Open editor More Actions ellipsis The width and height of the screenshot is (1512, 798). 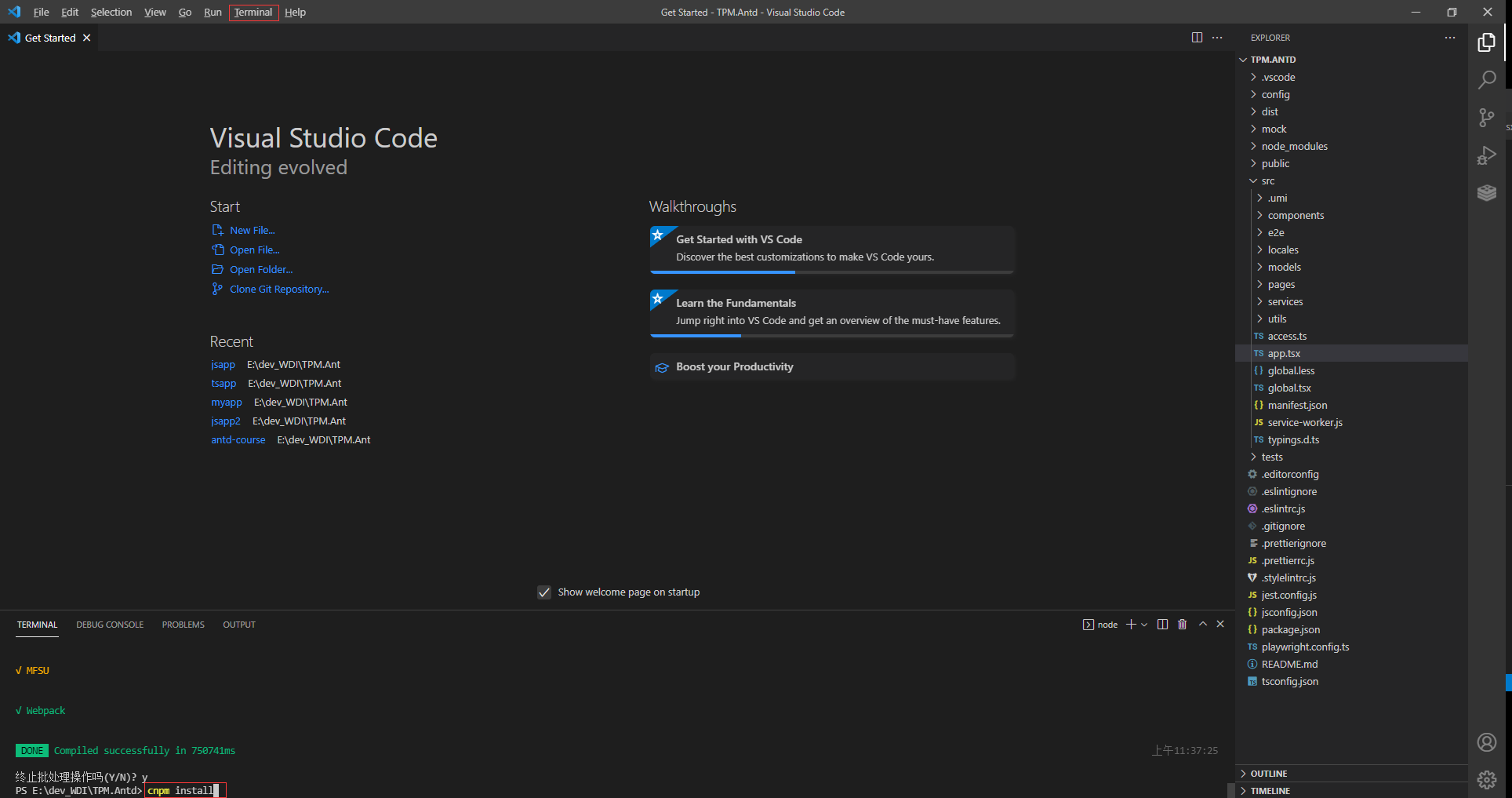click(1217, 38)
